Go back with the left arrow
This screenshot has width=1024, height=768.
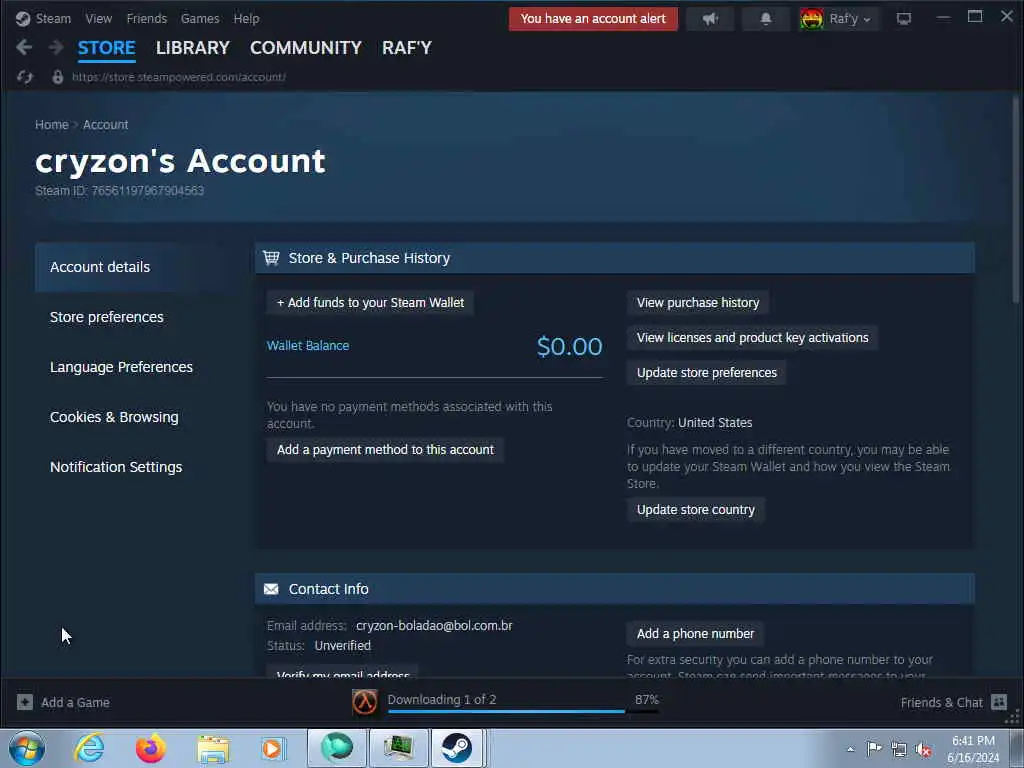click(24, 47)
